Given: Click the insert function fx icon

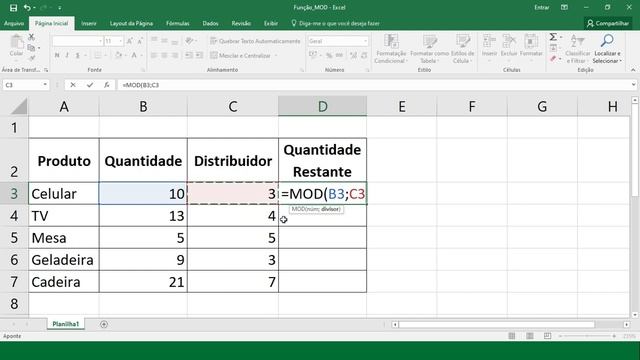Looking at the screenshot, I should pos(107,85).
